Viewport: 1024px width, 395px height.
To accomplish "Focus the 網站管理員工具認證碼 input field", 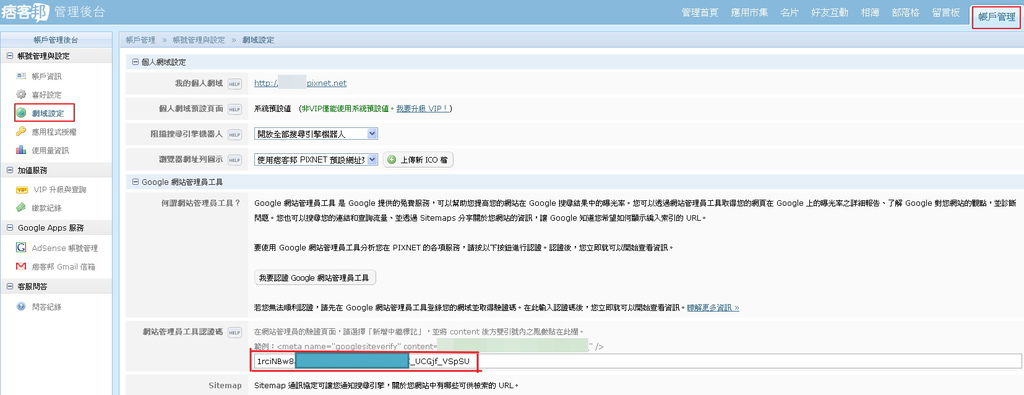I will 638,361.
